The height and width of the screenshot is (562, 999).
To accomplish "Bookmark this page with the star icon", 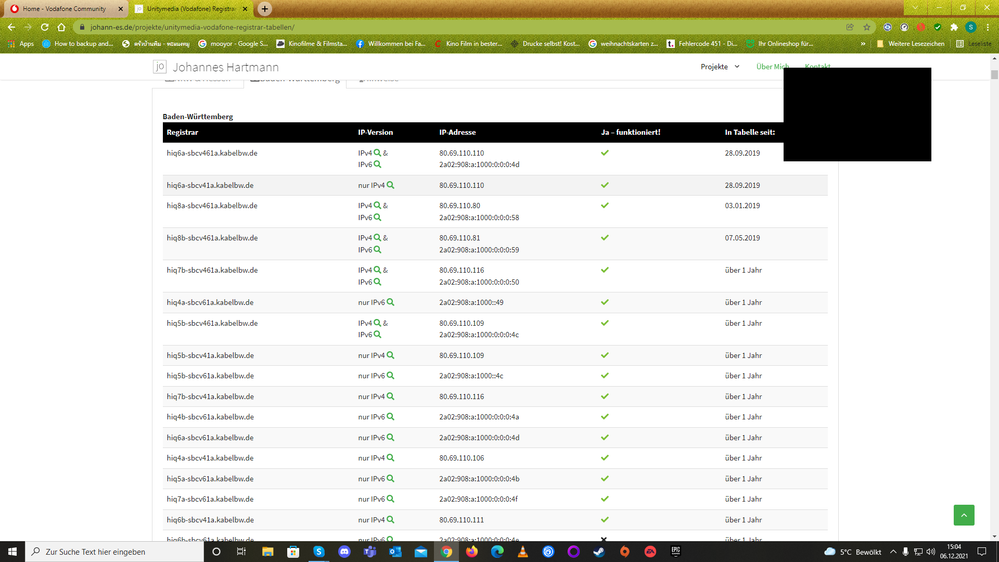I will pyautogui.click(x=866, y=27).
